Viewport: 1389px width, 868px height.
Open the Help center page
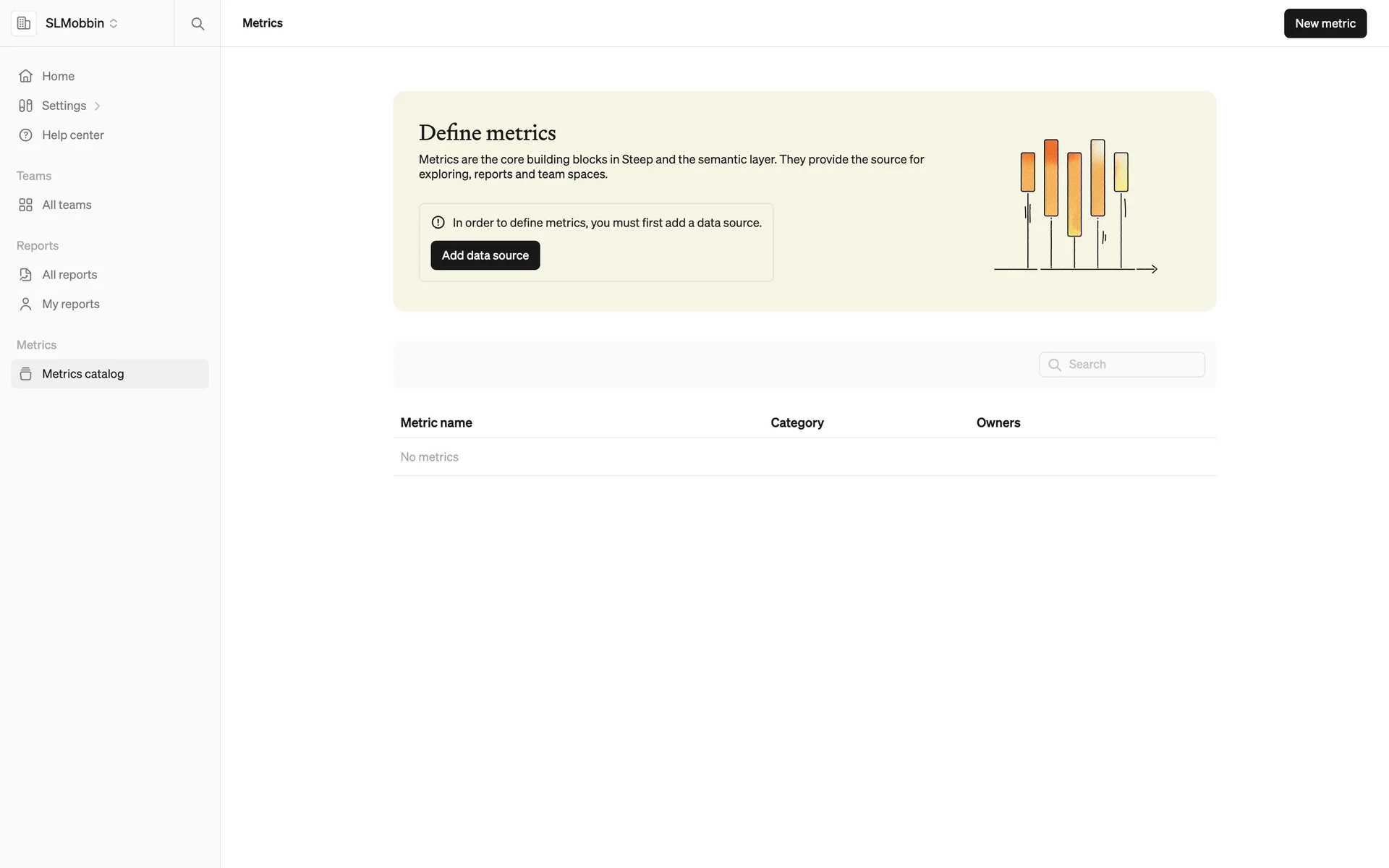coord(72,135)
